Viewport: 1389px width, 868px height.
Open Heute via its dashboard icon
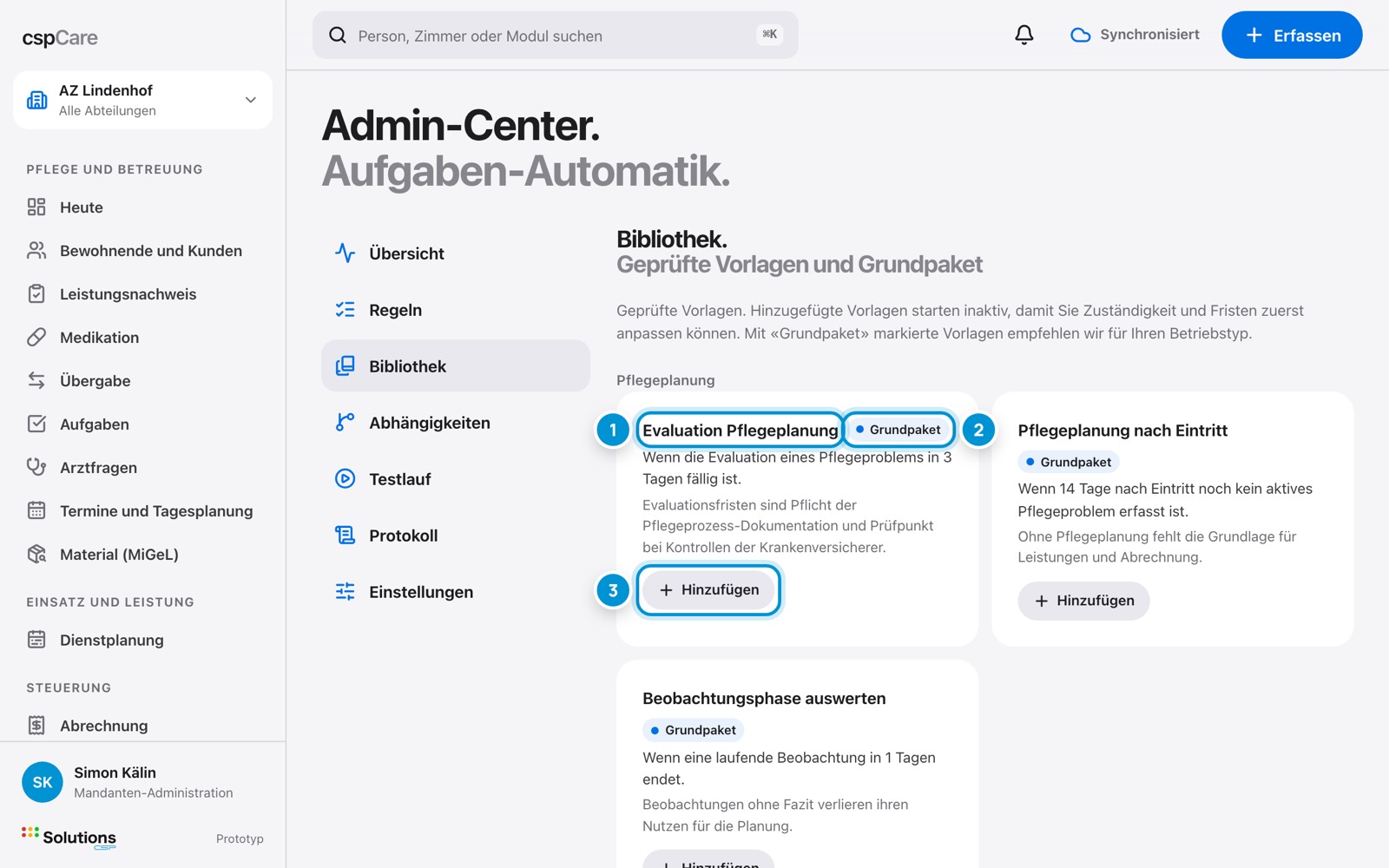click(x=36, y=207)
